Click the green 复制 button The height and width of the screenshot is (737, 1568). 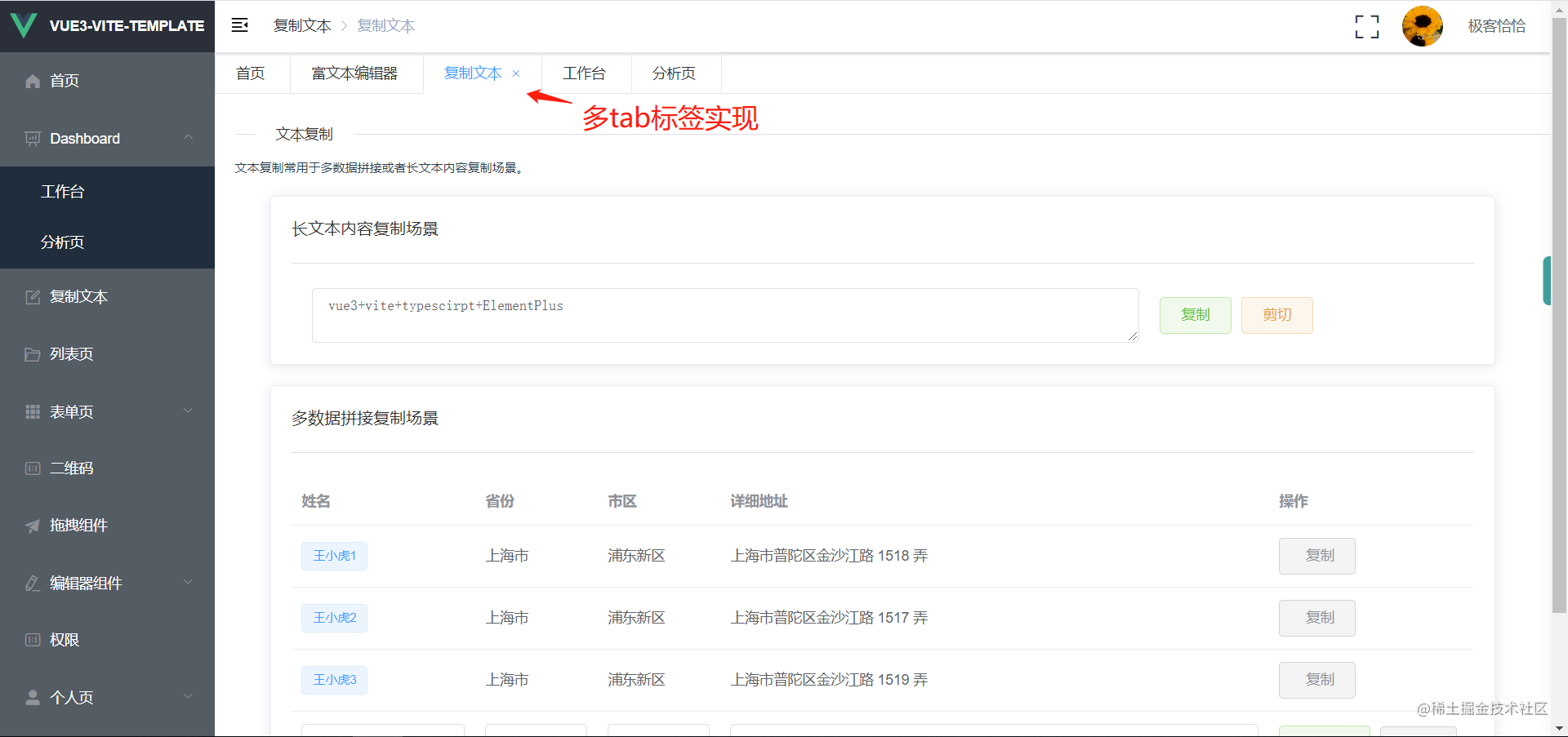tap(1196, 315)
